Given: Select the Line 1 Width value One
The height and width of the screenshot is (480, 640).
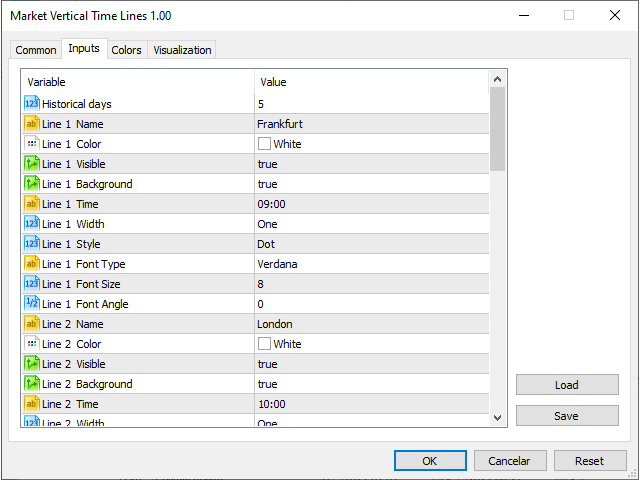Looking at the screenshot, I should (x=267, y=224).
